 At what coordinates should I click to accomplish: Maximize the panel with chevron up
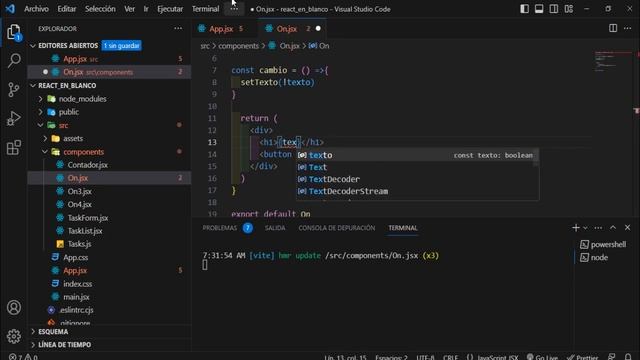613,228
